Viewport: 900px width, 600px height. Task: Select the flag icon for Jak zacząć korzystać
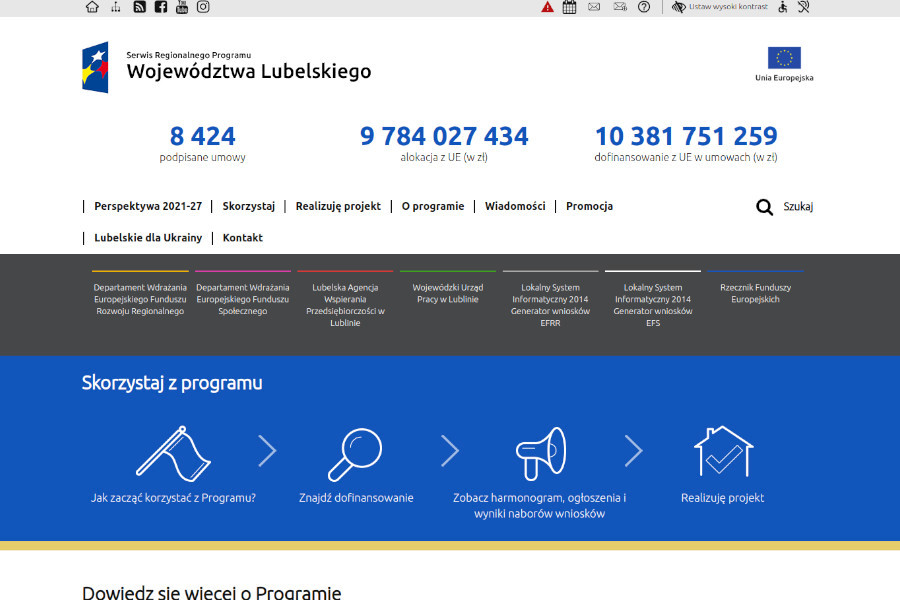pyautogui.click(x=175, y=452)
